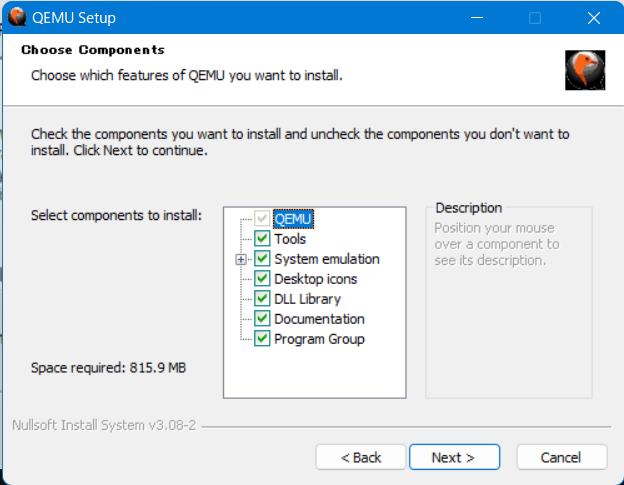Select the Program Group label
The height and width of the screenshot is (485, 624).
[x=319, y=339]
